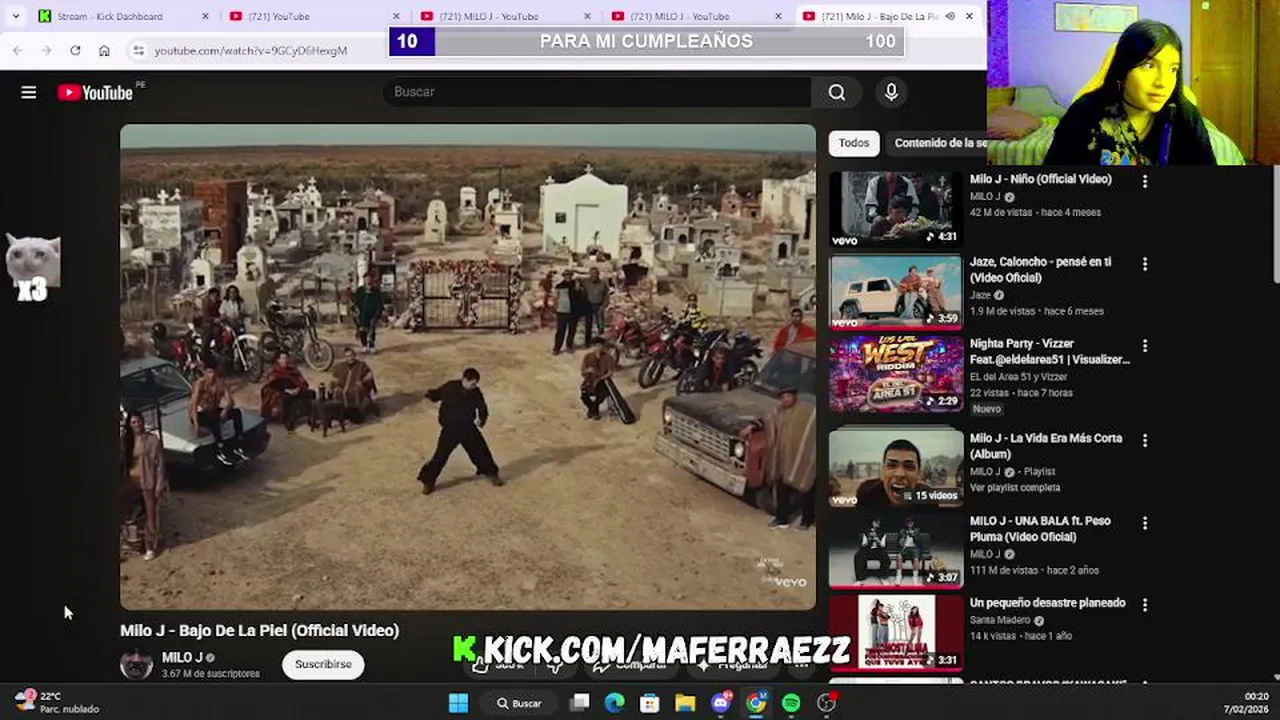Switch to the Stream - Kick Dashboard tab

tap(110, 16)
